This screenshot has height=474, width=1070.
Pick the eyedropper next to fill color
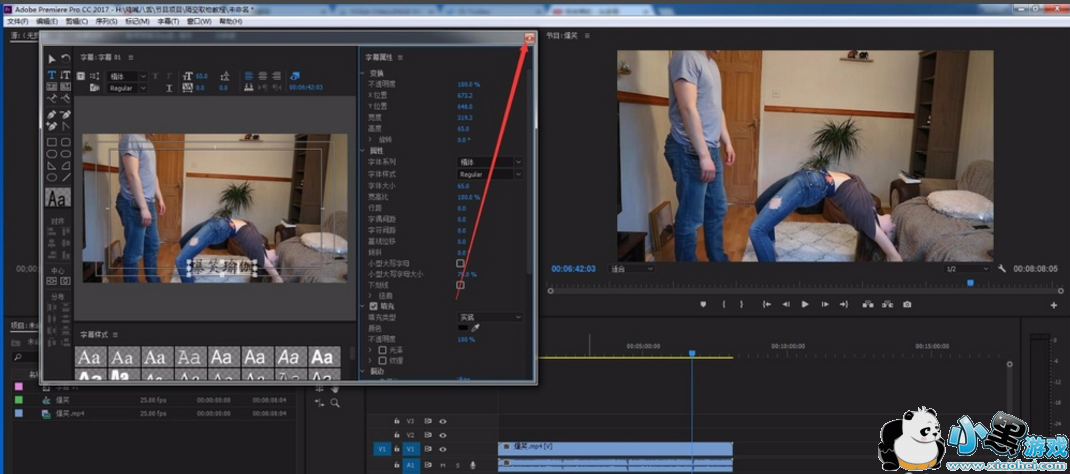pyautogui.click(x=476, y=328)
